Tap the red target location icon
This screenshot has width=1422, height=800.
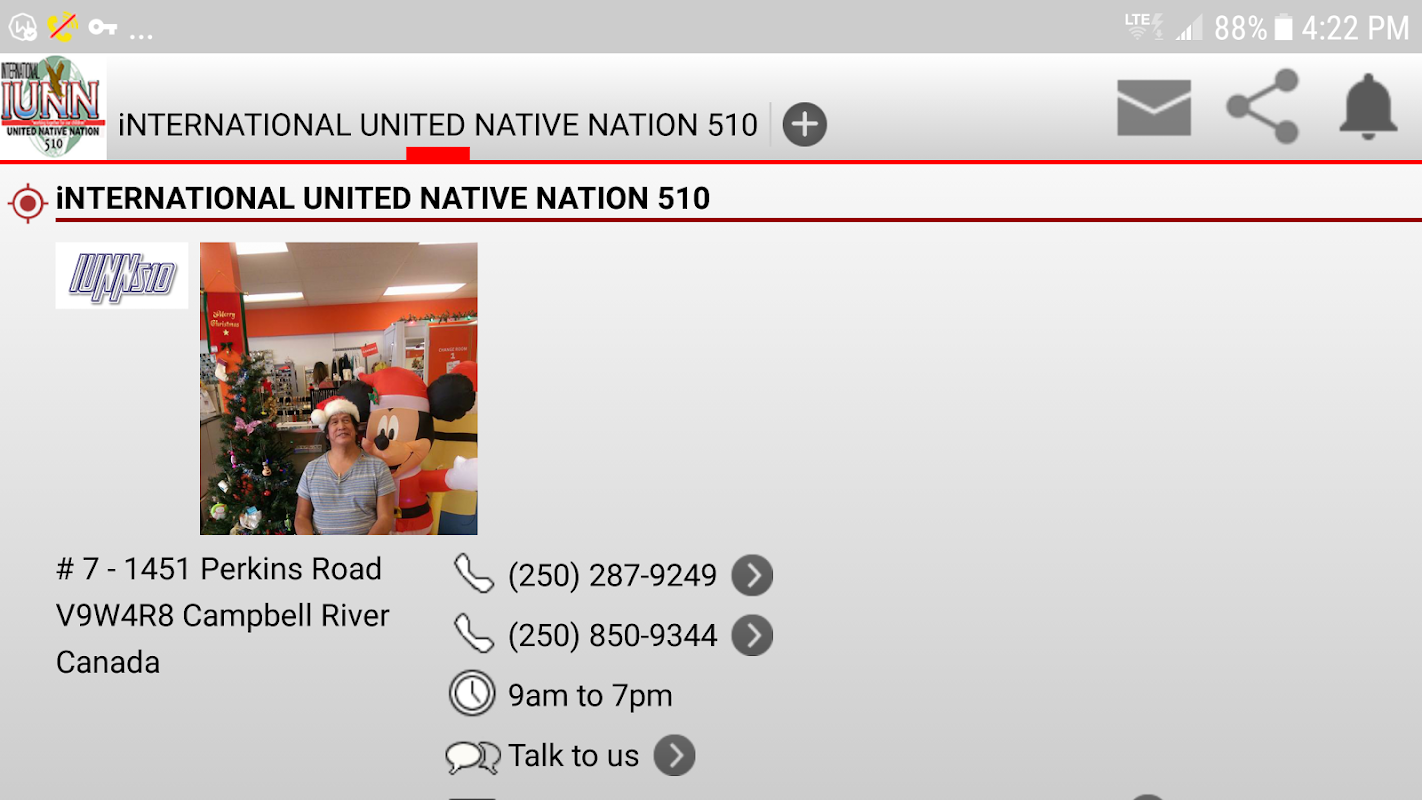click(x=28, y=203)
